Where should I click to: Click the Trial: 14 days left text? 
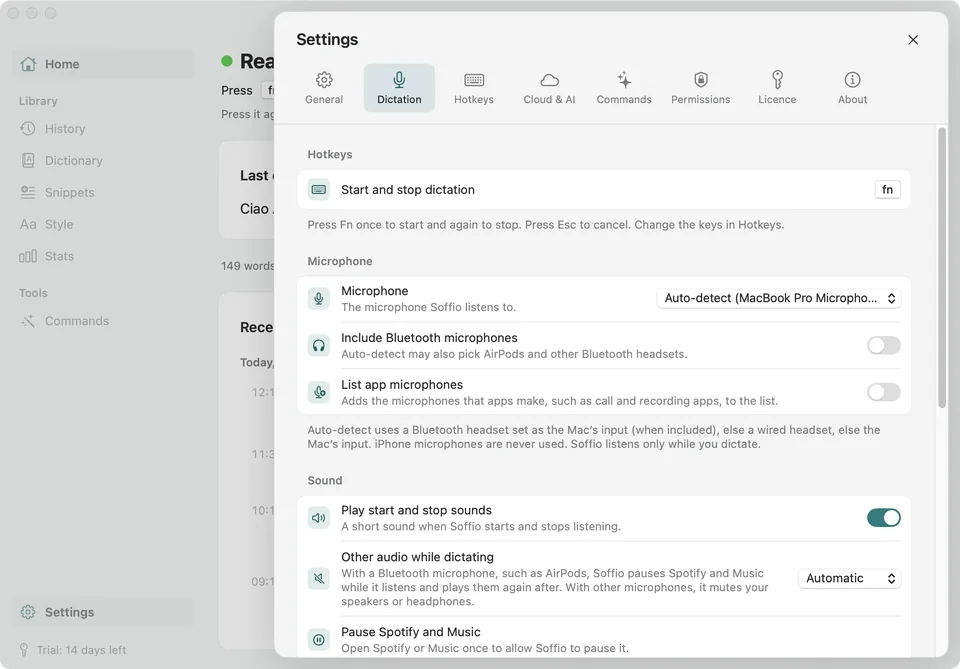(x=81, y=650)
